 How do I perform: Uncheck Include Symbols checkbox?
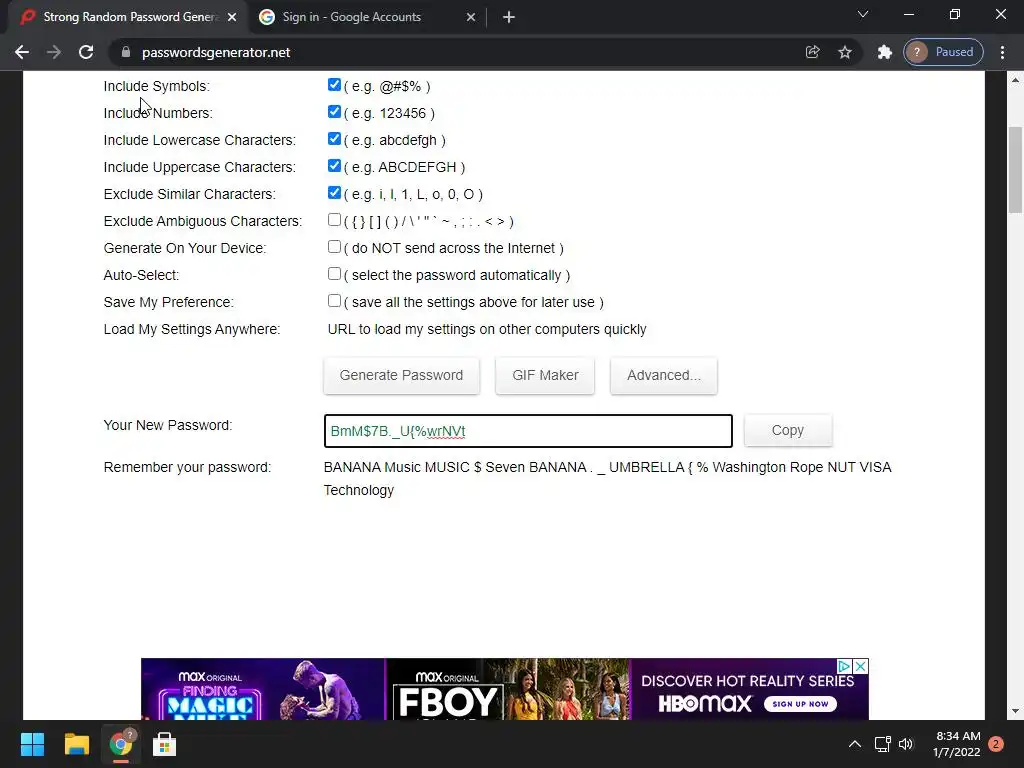pos(334,85)
